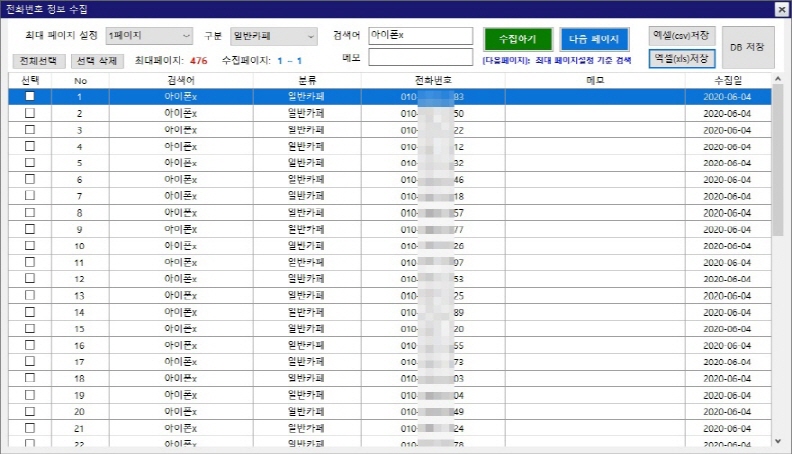Click the 전체선택 button
The width and height of the screenshot is (792, 454).
(38, 61)
